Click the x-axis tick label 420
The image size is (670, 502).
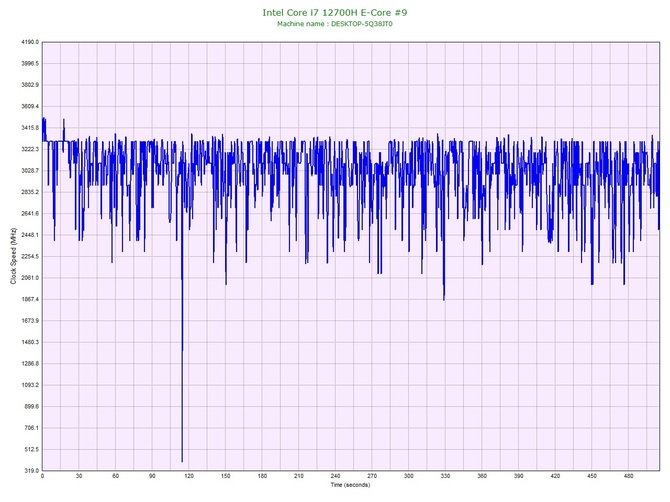(x=555, y=476)
